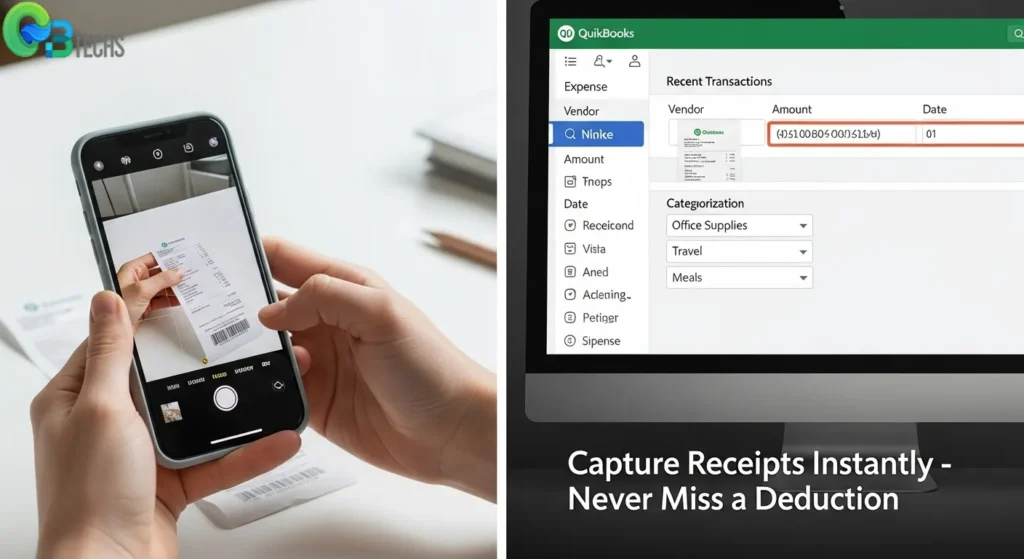The width and height of the screenshot is (1024, 559).
Task: Click the orange-outlined amount input field
Action: 843,134
